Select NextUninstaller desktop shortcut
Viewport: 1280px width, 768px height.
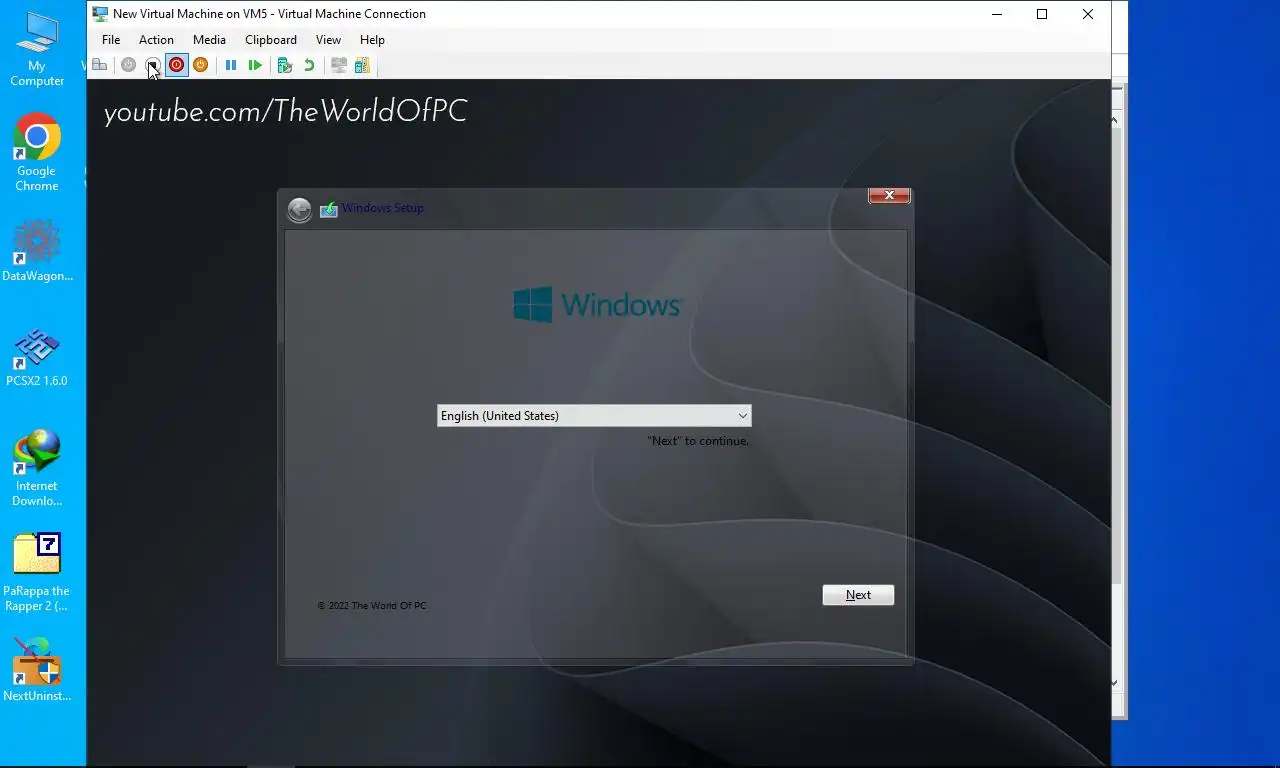37,669
